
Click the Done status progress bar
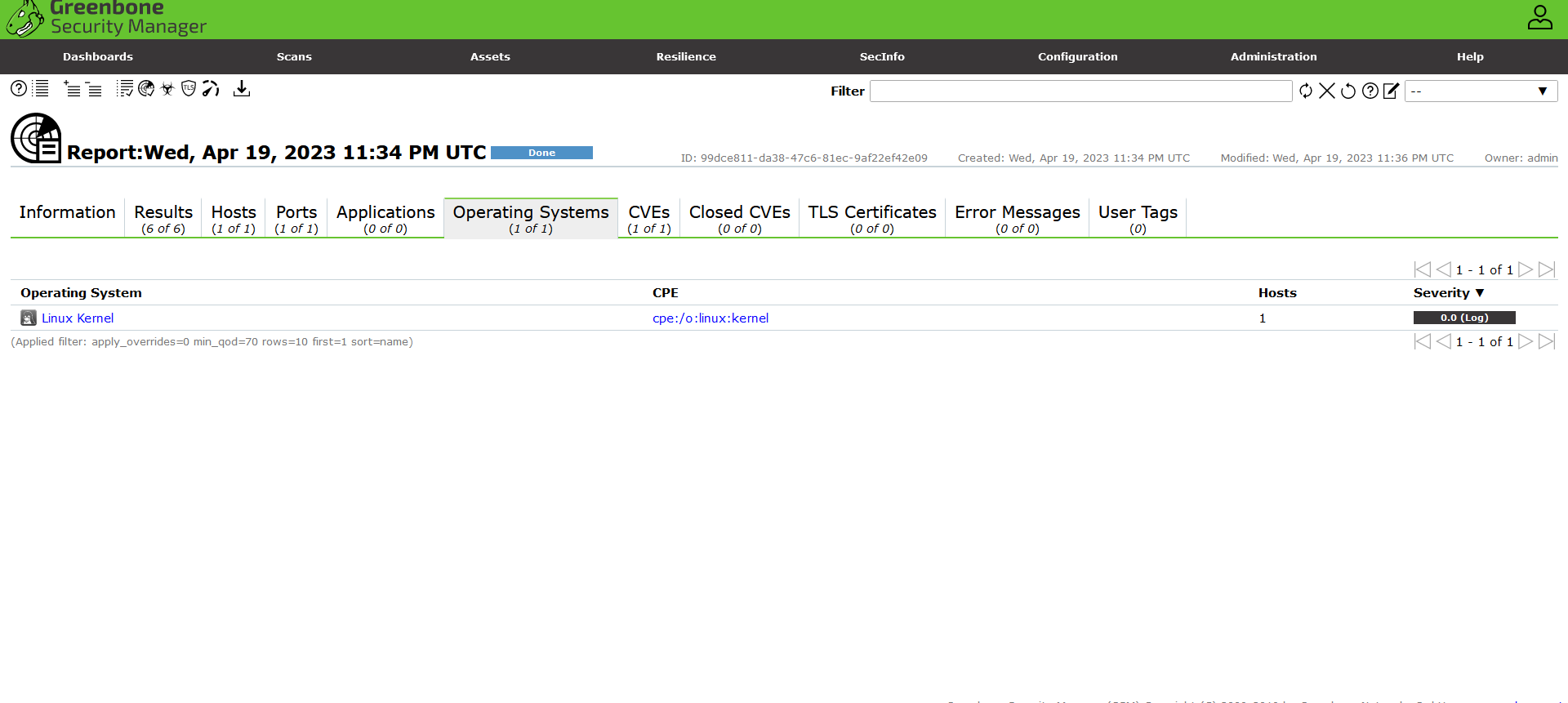(x=541, y=153)
